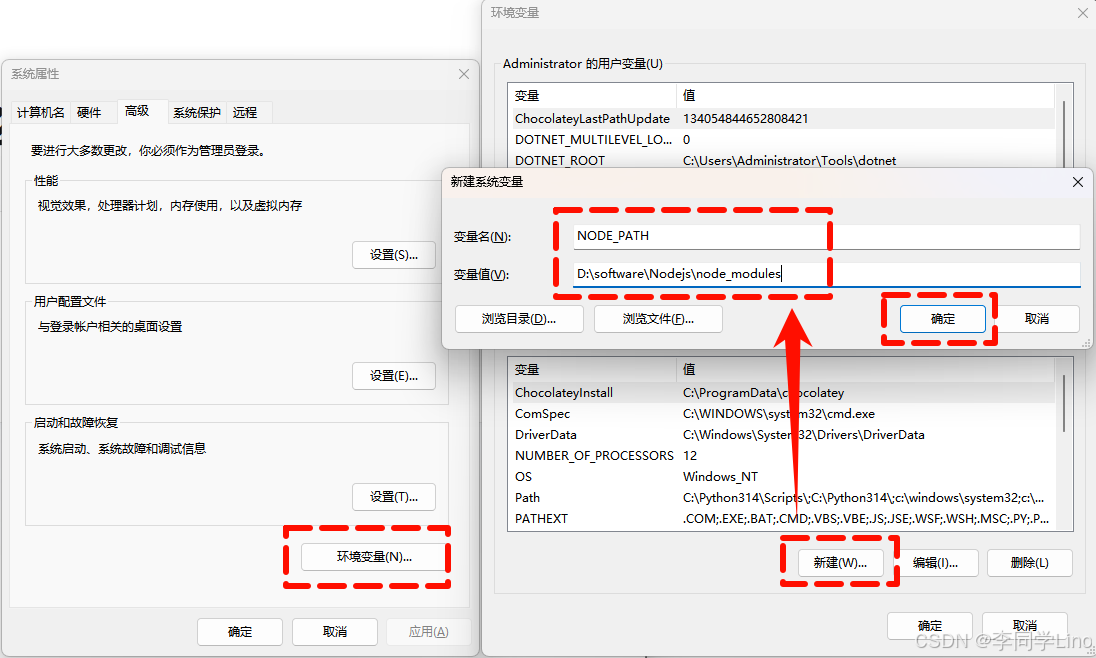Click 值 column header in user variables

865,96
